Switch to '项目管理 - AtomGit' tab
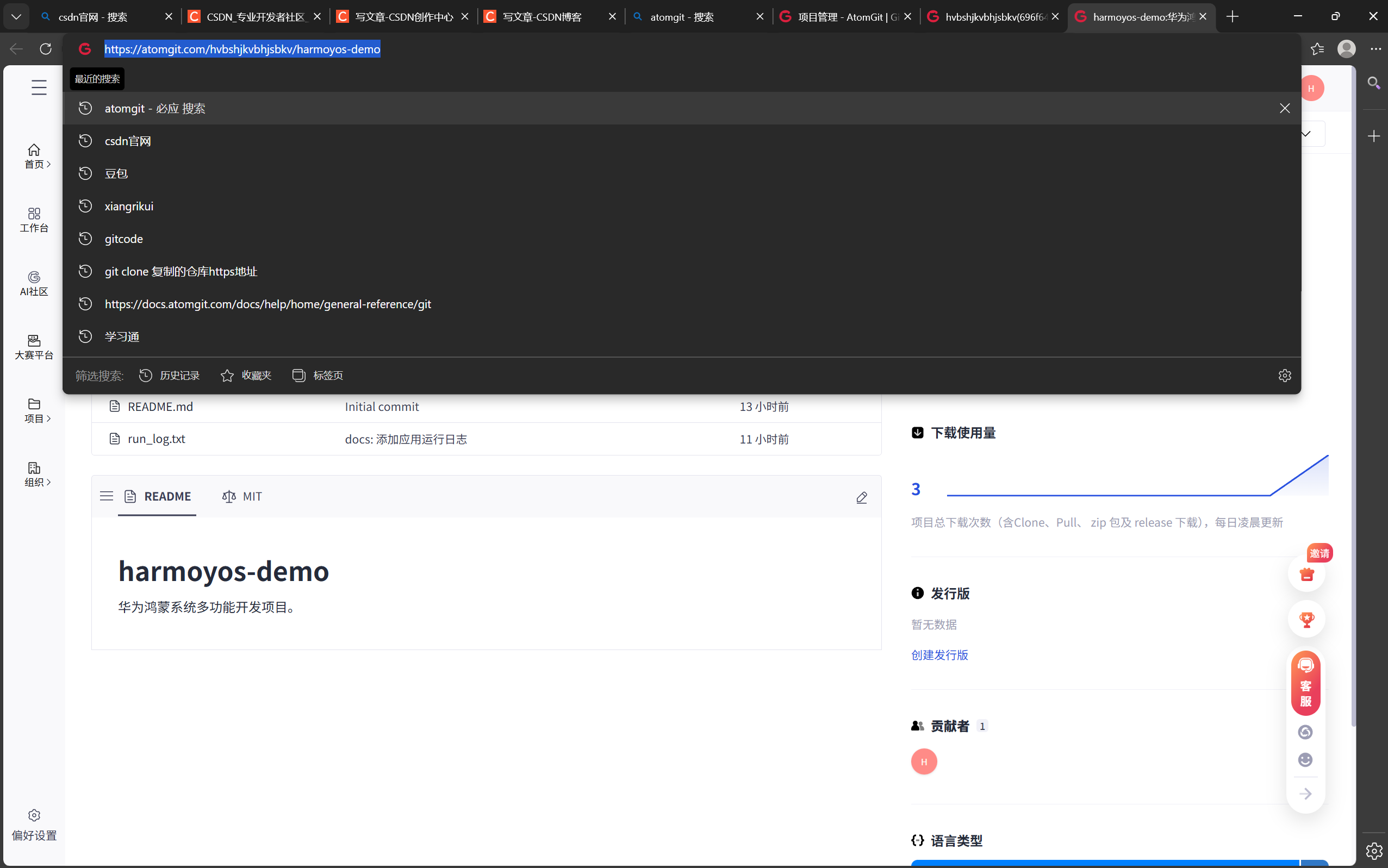This screenshot has width=1388, height=868. 846,17
